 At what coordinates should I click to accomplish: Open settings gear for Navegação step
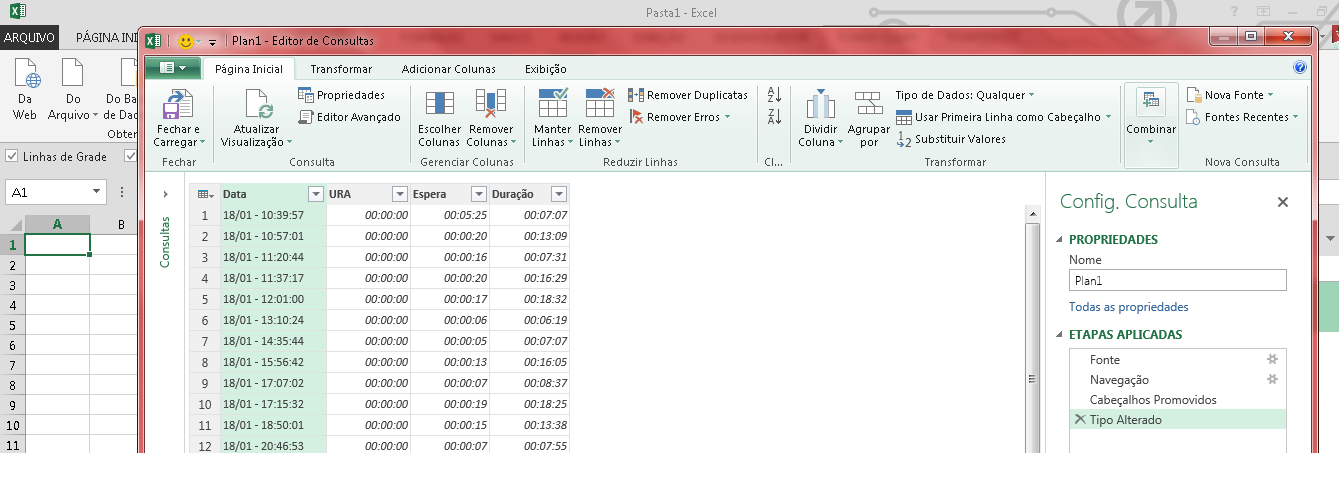[1273, 380]
